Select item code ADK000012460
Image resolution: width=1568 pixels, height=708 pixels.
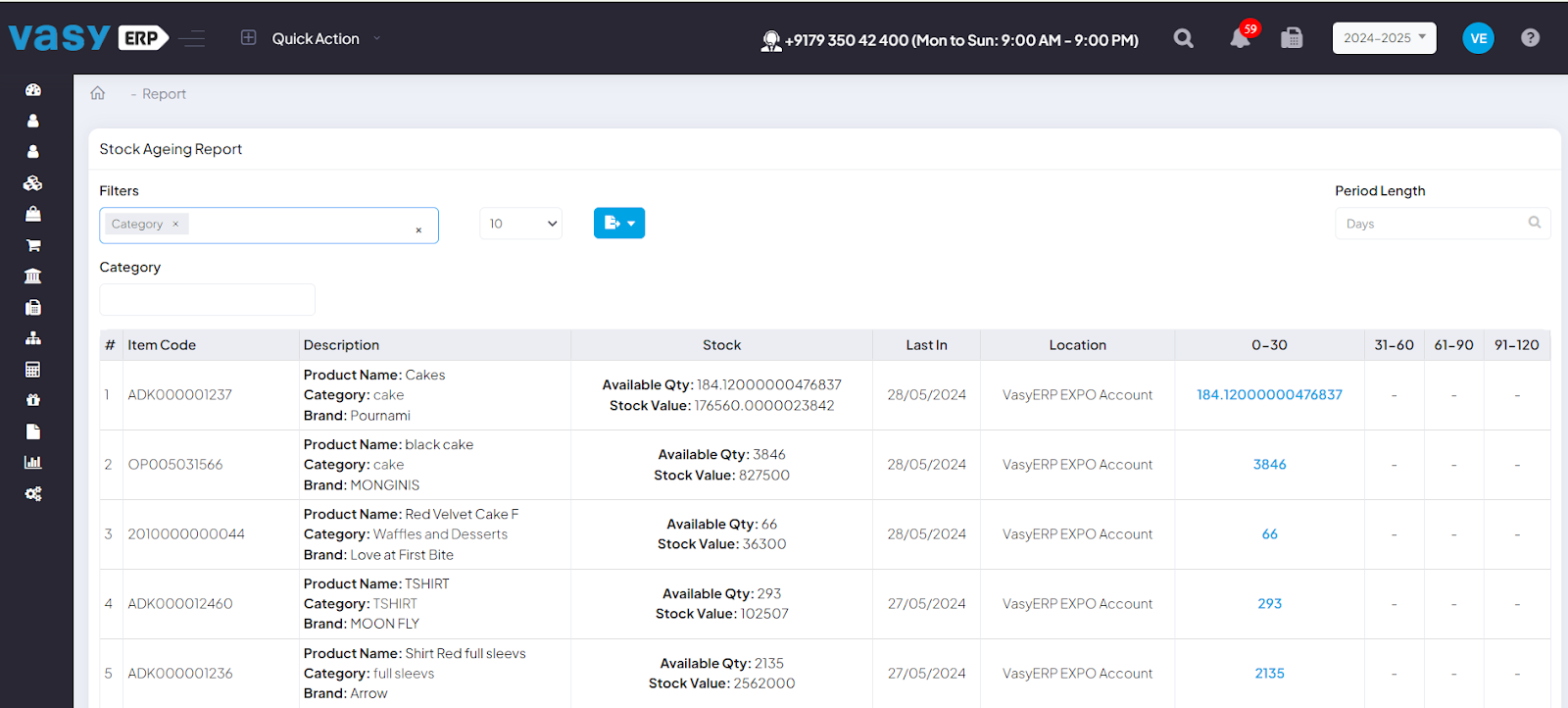pyautogui.click(x=180, y=603)
